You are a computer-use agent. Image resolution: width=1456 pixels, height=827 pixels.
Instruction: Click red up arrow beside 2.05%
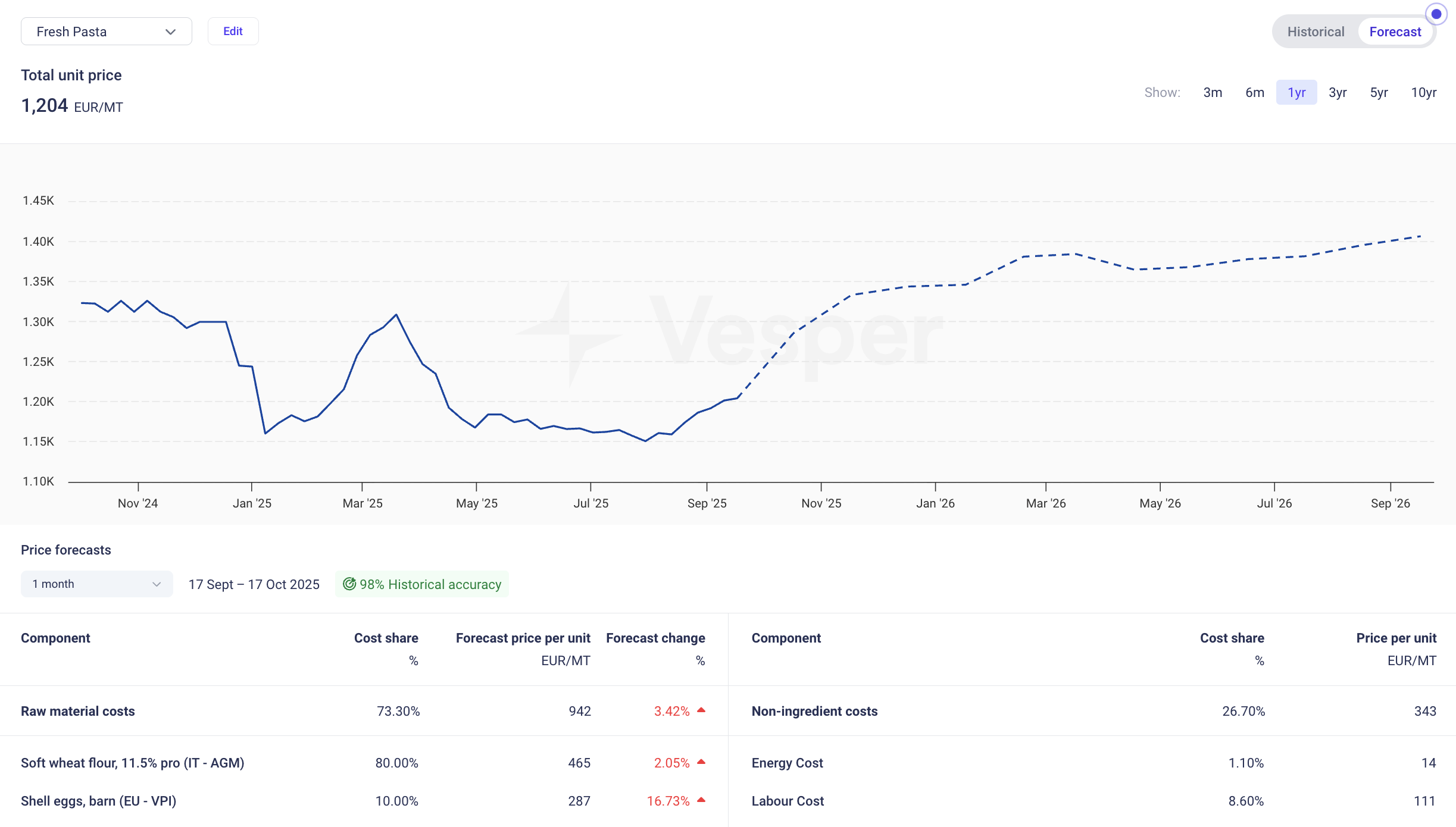701,762
